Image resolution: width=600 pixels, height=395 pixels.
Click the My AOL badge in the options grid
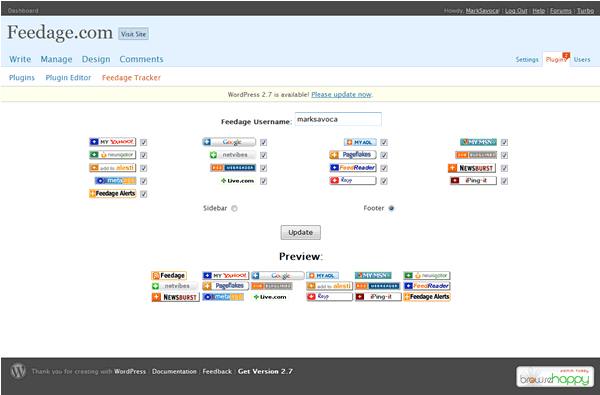(x=360, y=142)
